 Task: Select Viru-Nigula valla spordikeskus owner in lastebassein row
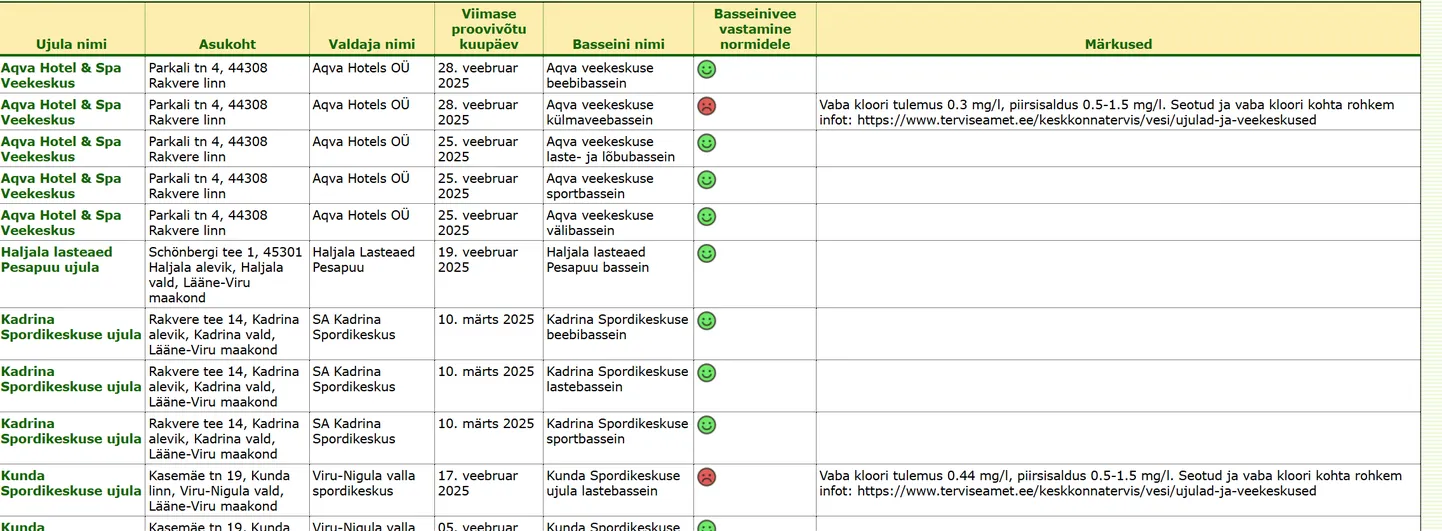372,491
